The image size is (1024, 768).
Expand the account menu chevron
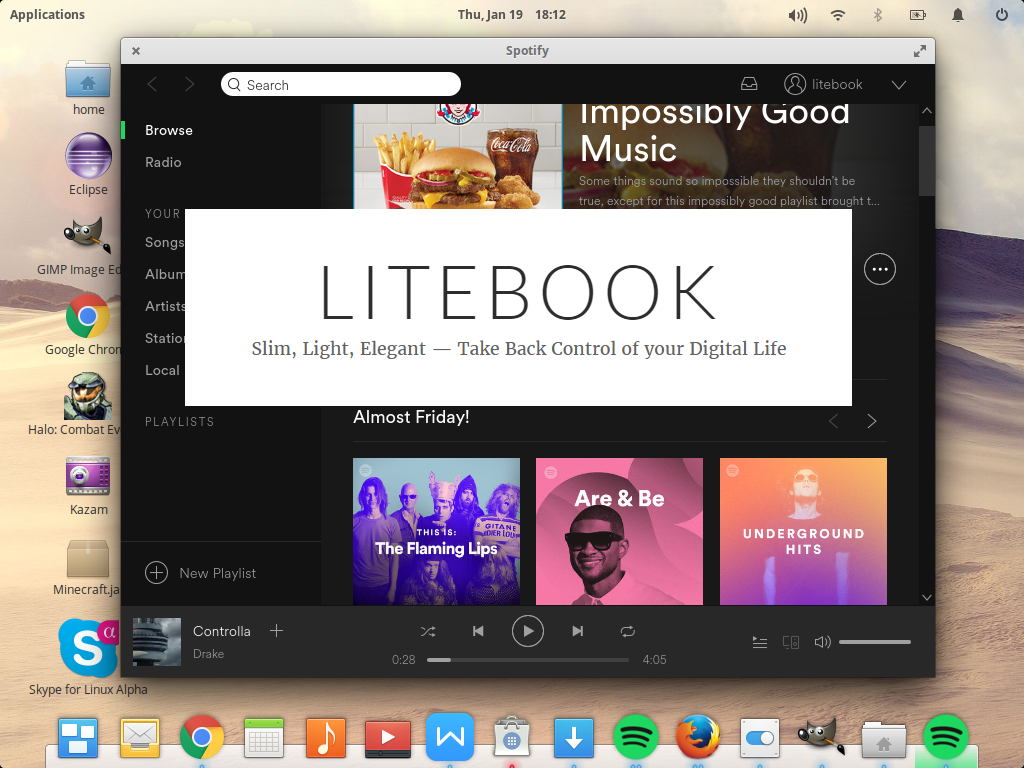coord(899,85)
